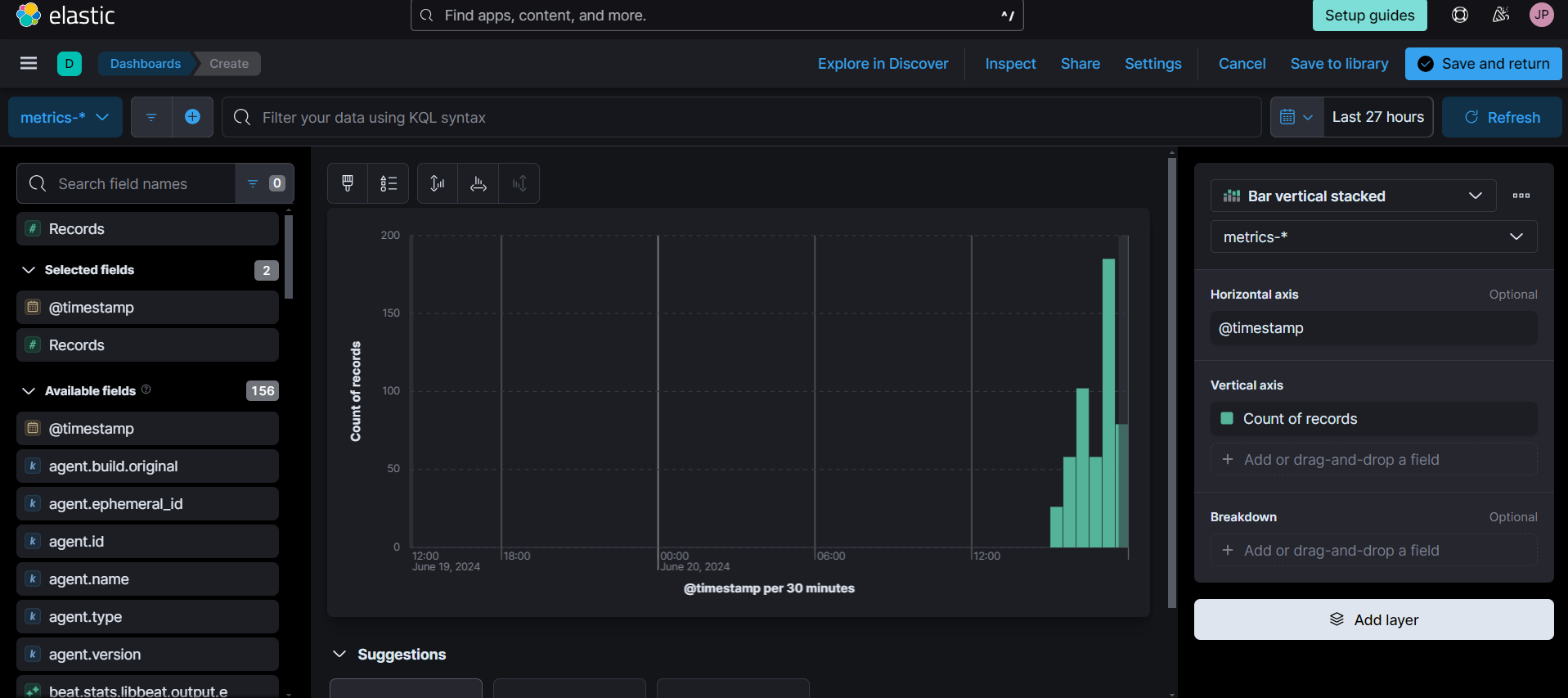Open the newsfeed celebration icon
This screenshot has height=698, width=1568.
[1501, 15]
